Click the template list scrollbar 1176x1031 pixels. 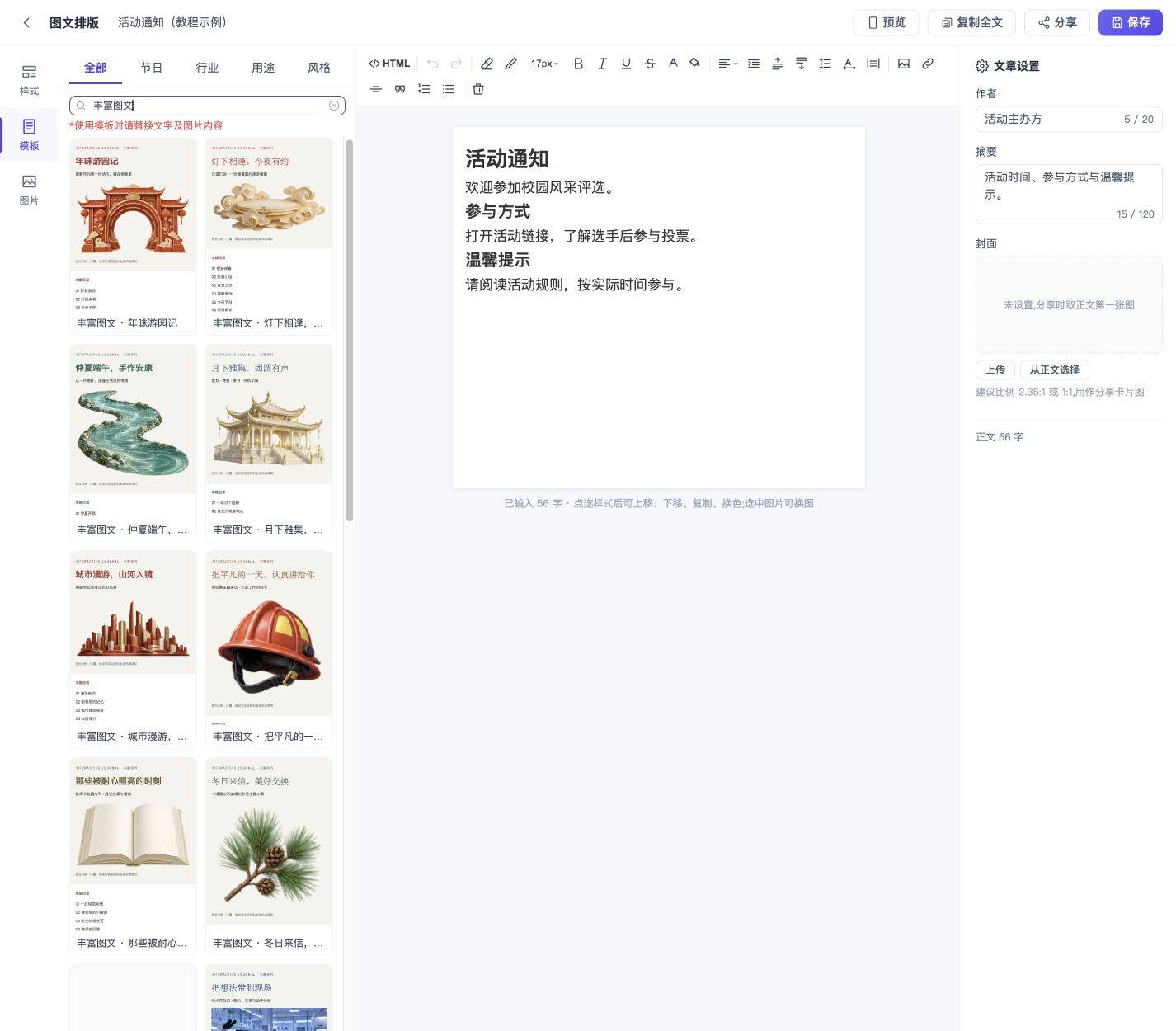click(x=350, y=330)
